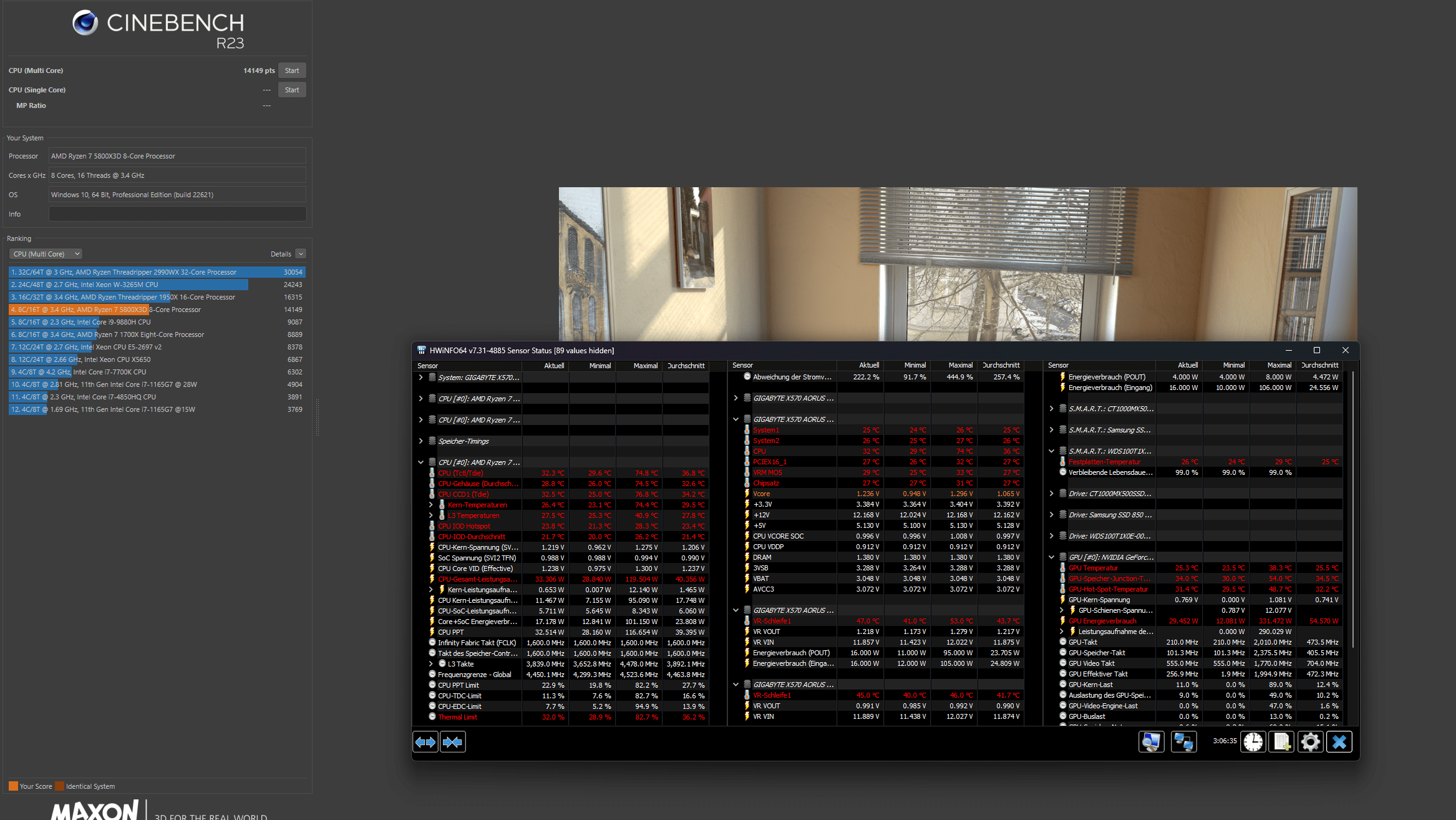The image size is (1456, 820).
Task: Click the rendered room image preview
Action: click(x=958, y=264)
